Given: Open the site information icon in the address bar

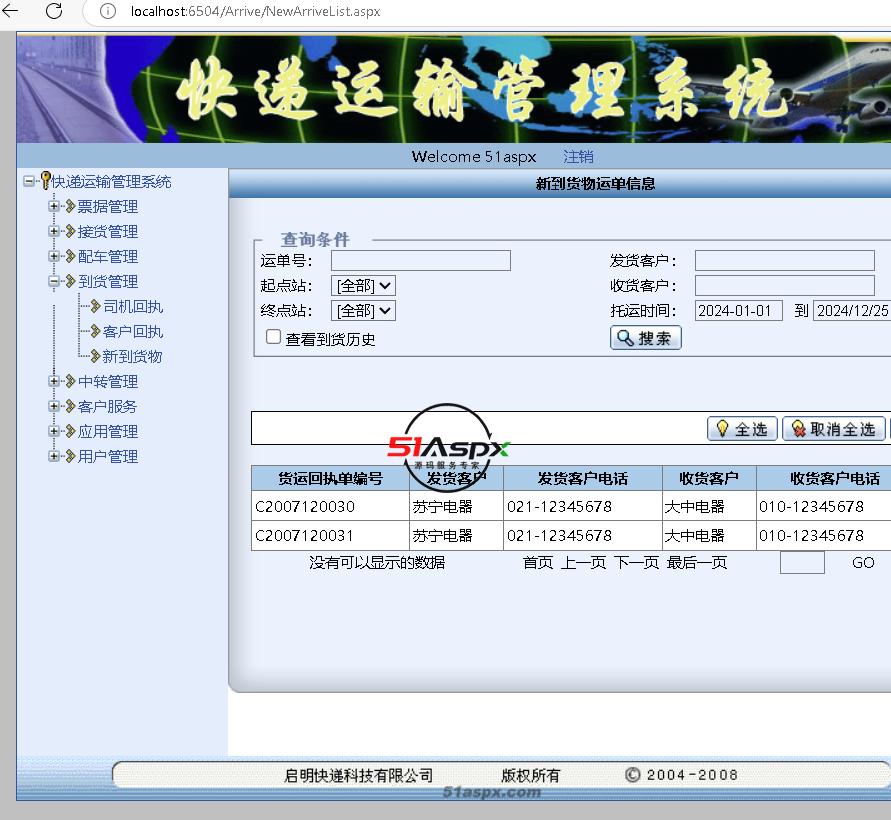Looking at the screenshot, I should (x=107, y=11).
